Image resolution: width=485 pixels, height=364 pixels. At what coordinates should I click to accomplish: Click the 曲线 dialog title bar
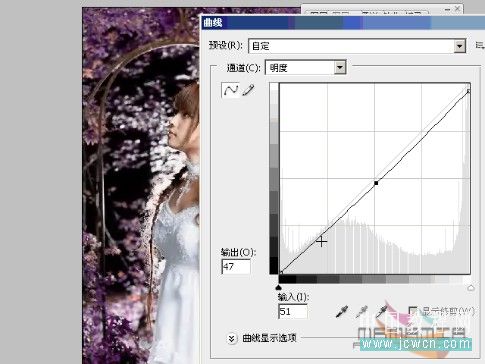[x=343, y=23]
